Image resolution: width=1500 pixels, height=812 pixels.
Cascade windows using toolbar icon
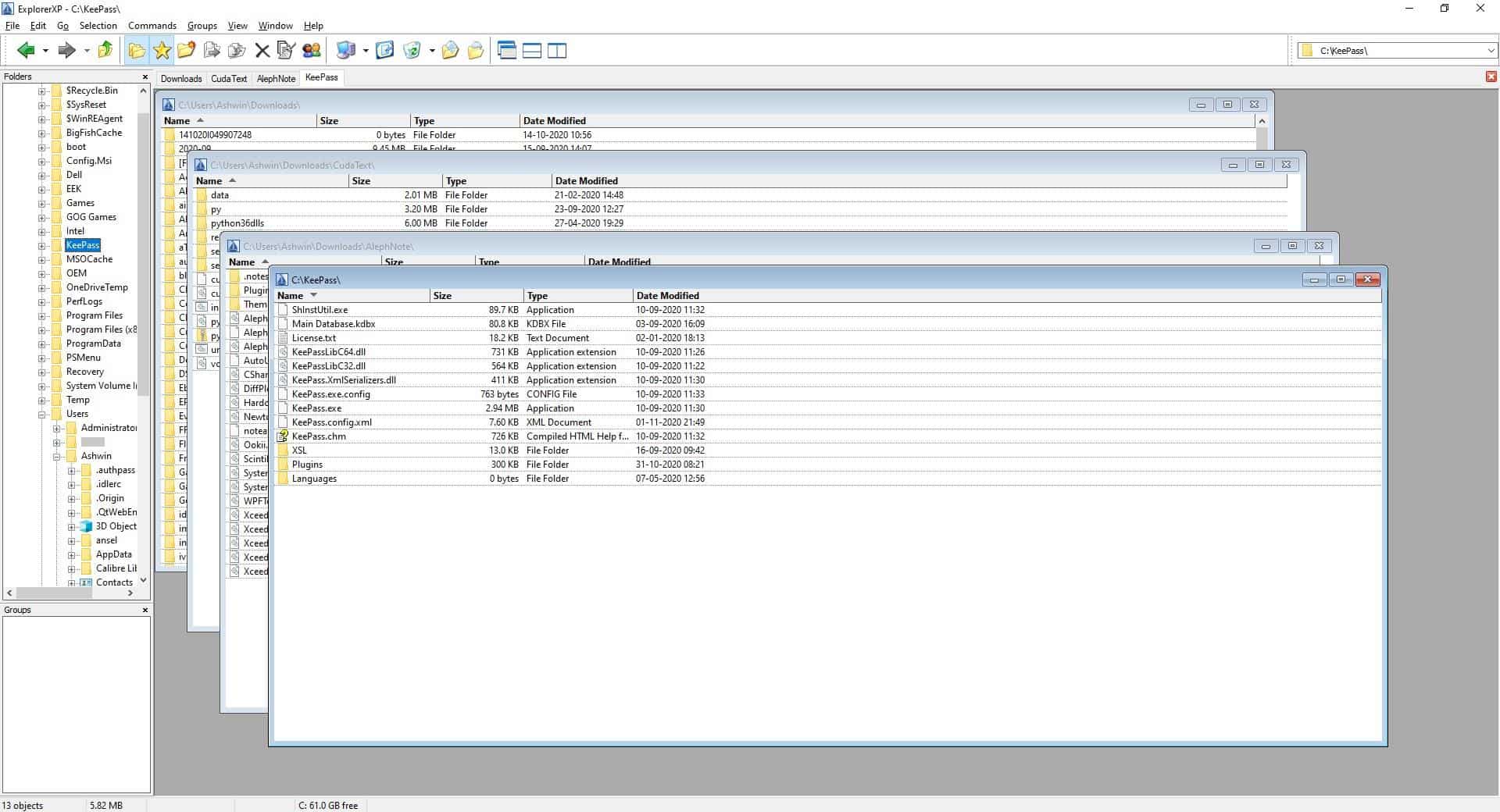coord(507,51)
